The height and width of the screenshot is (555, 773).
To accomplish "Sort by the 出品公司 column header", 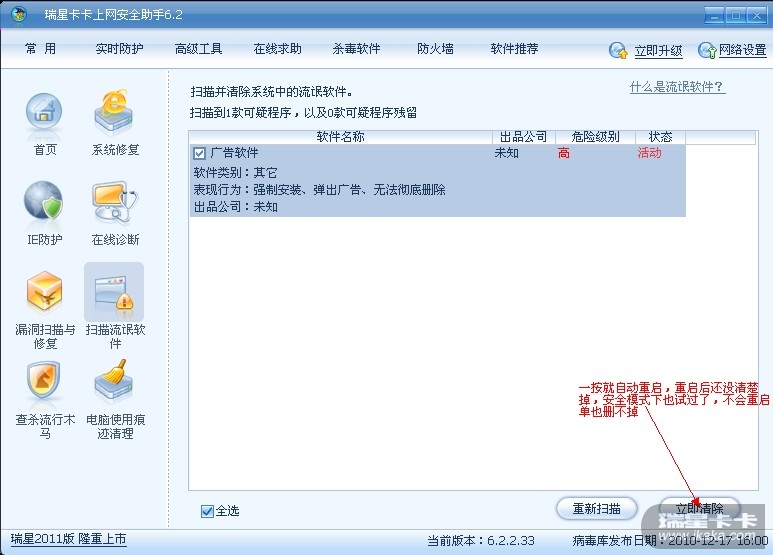I will click(x=524, y=137).
